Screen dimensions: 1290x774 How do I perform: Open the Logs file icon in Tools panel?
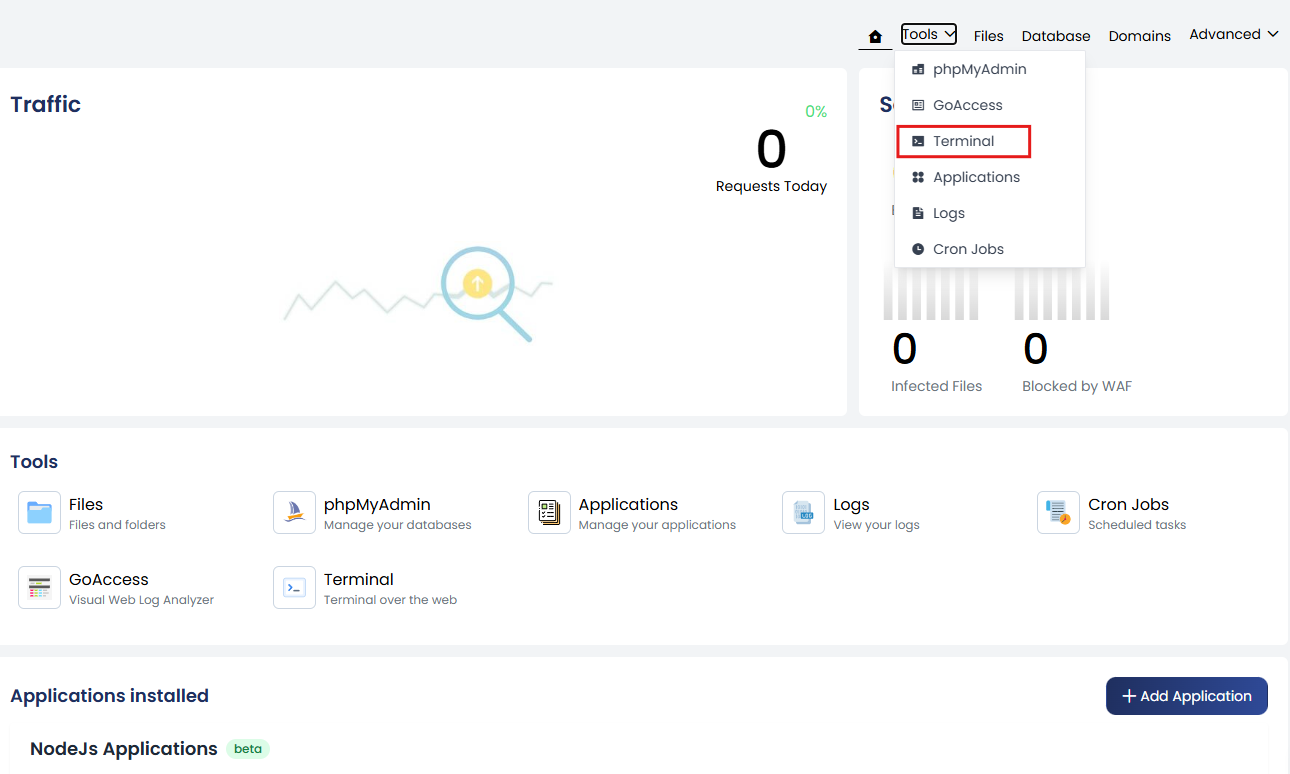click(803, 513)
